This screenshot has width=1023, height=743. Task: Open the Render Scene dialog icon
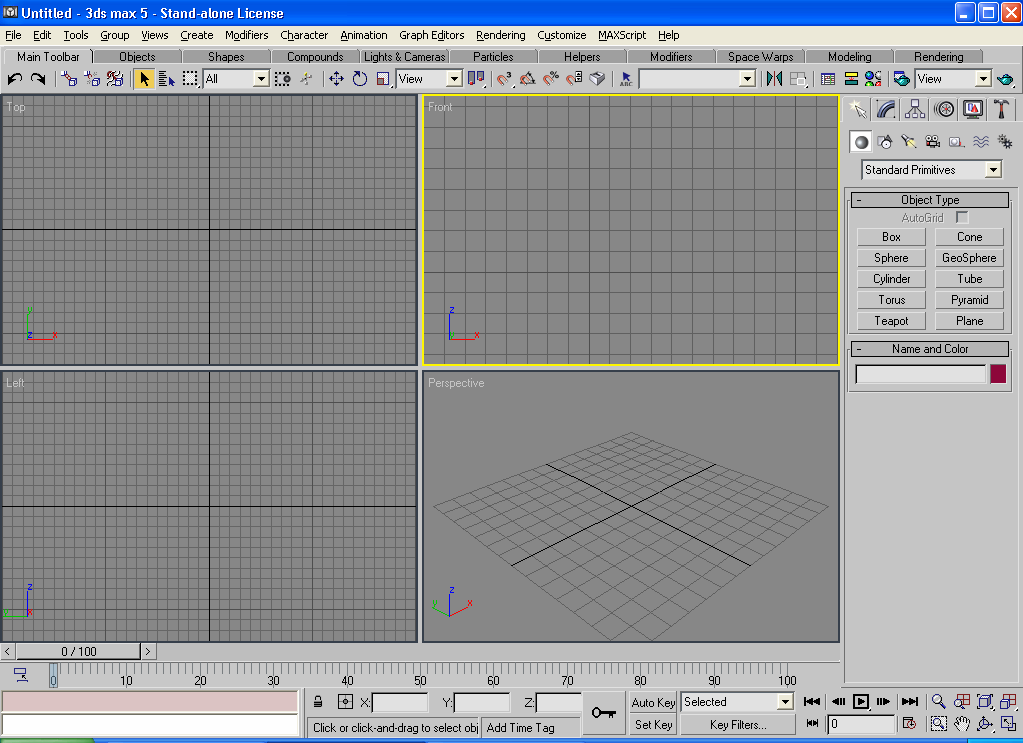tap(902, 79)
